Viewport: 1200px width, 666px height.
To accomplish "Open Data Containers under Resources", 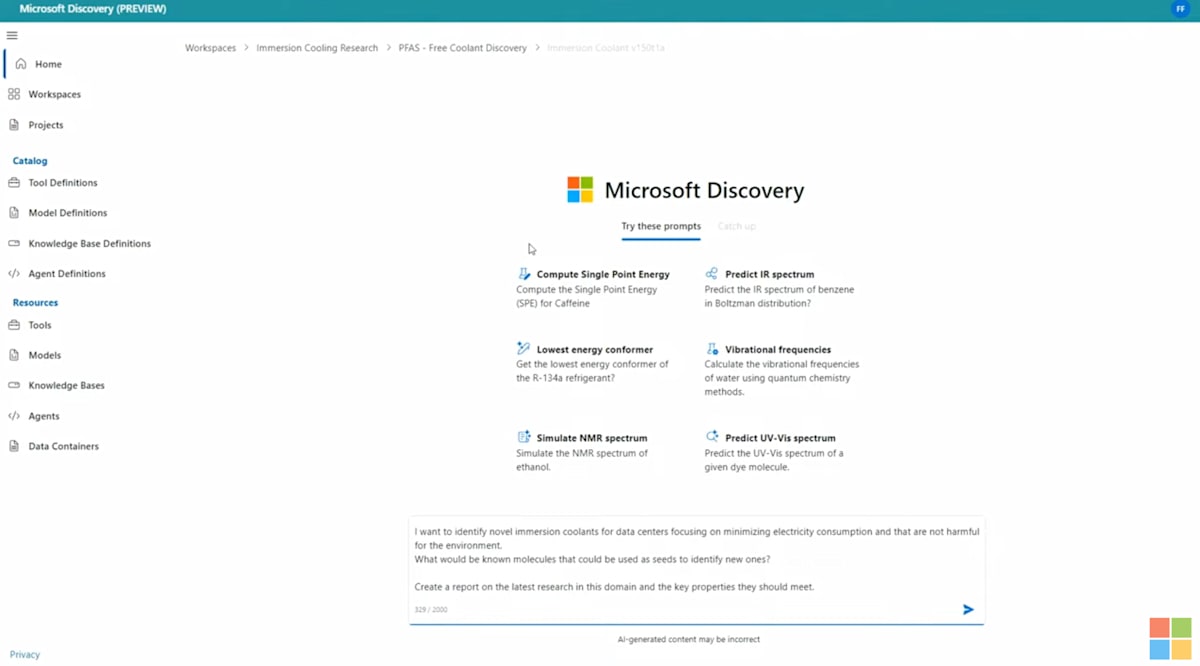I will click(x=64, y=446).
